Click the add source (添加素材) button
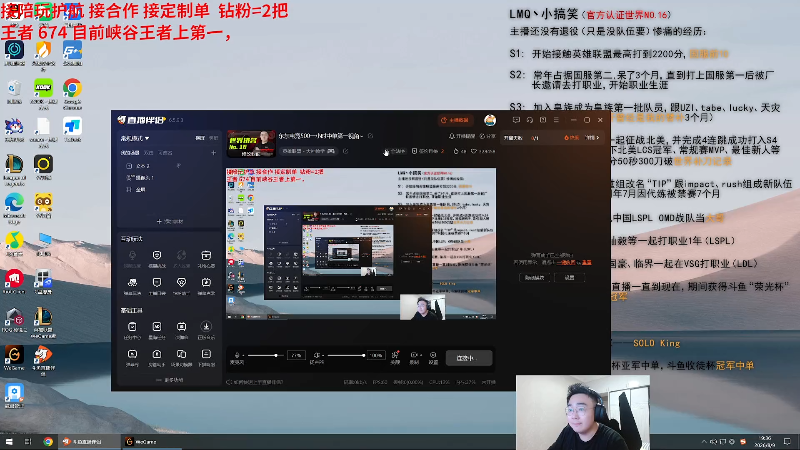Viewport: 800px width, 450px height. tap(169, 221)
